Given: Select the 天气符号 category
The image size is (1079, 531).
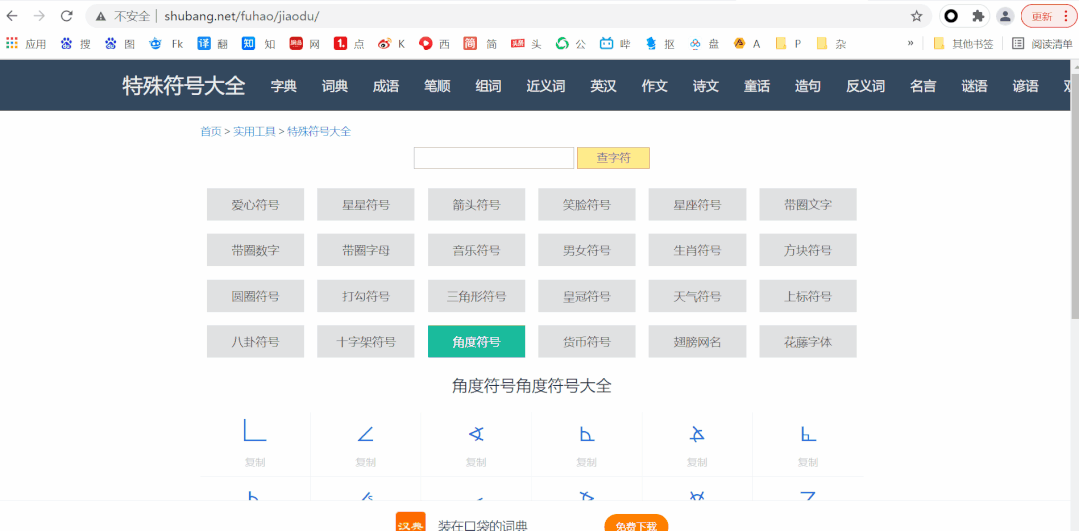Looking at the screenshot, I should point(697,296).
